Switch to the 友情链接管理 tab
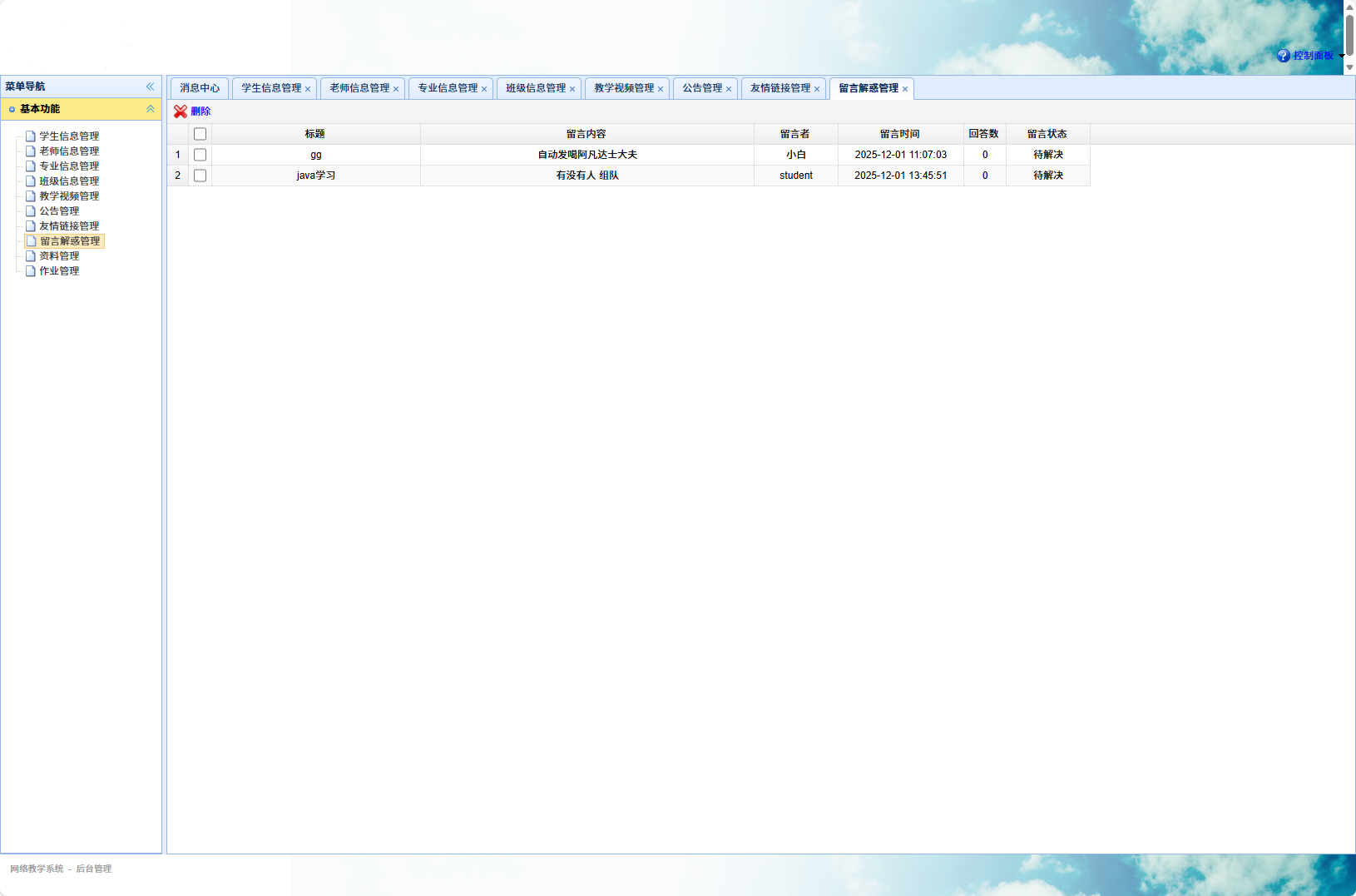 click(x=780, y=88)
